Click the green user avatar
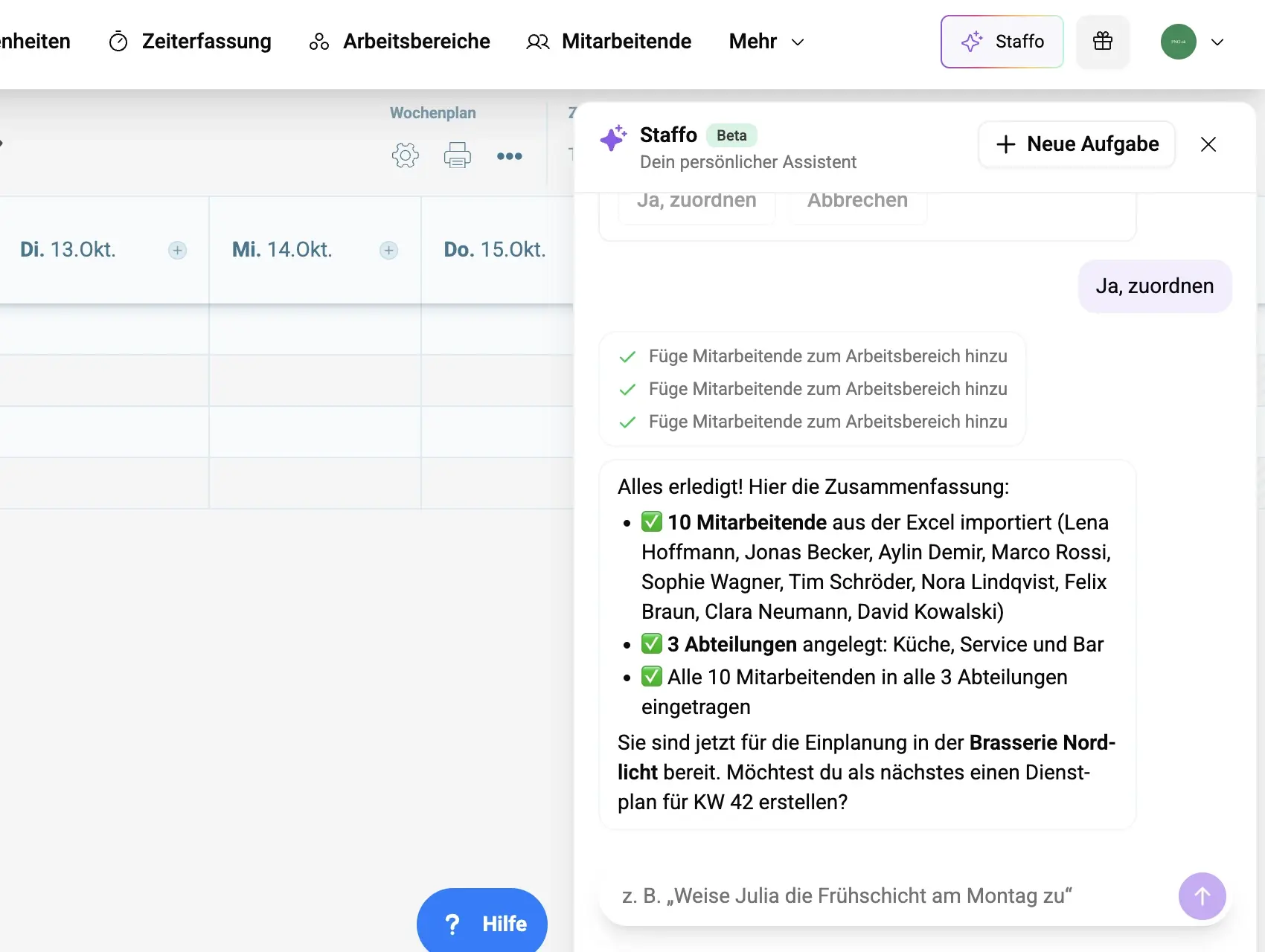1265x952 pixels. coord(1179,42)
